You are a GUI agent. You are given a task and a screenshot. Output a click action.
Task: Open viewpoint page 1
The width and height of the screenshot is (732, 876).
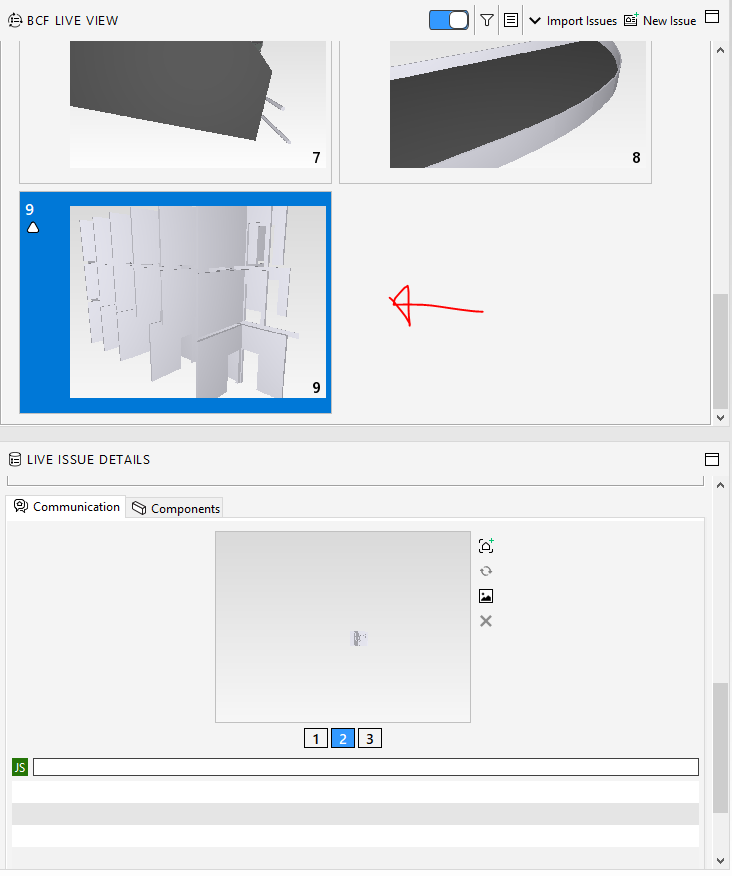316,739
